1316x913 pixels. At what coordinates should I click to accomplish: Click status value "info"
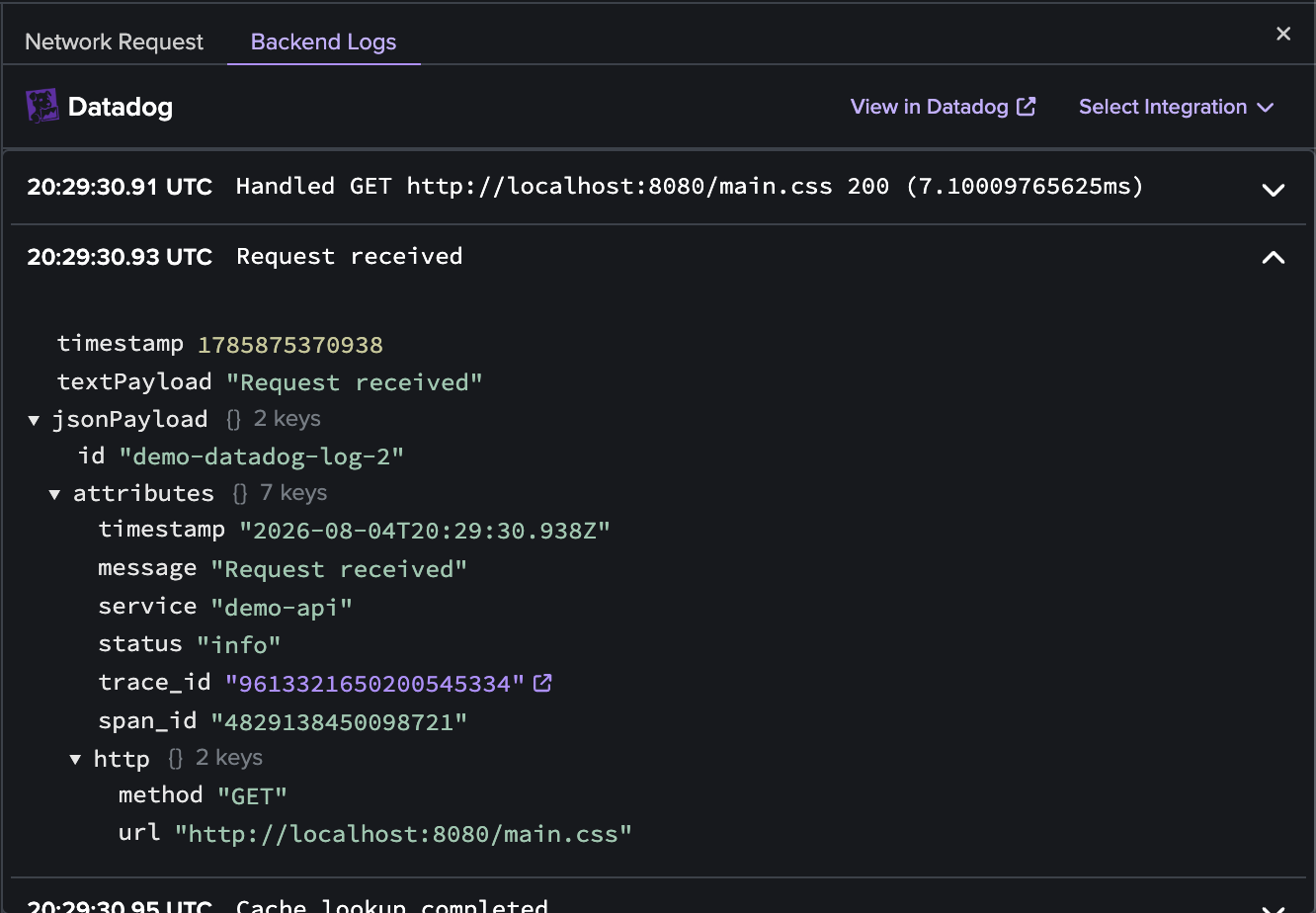pyautogui.click(x=239, y=645)
